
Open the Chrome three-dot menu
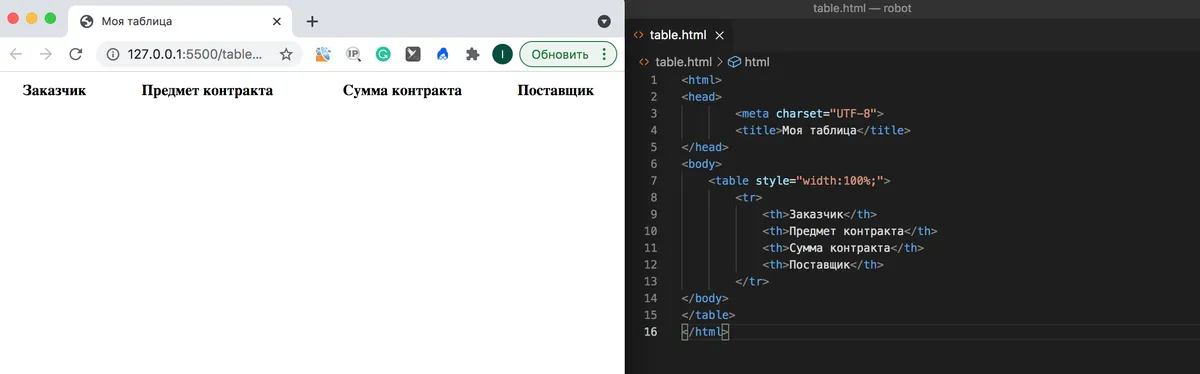click(604, 54)
